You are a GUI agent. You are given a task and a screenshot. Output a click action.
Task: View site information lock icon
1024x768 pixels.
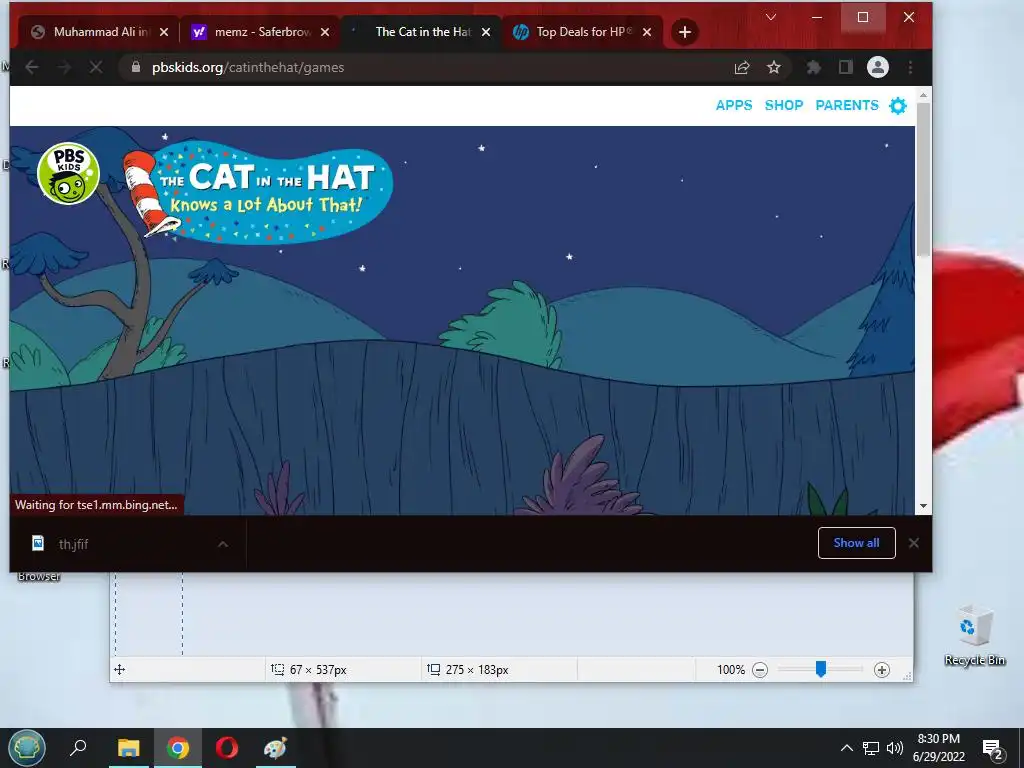click(136, 67)
